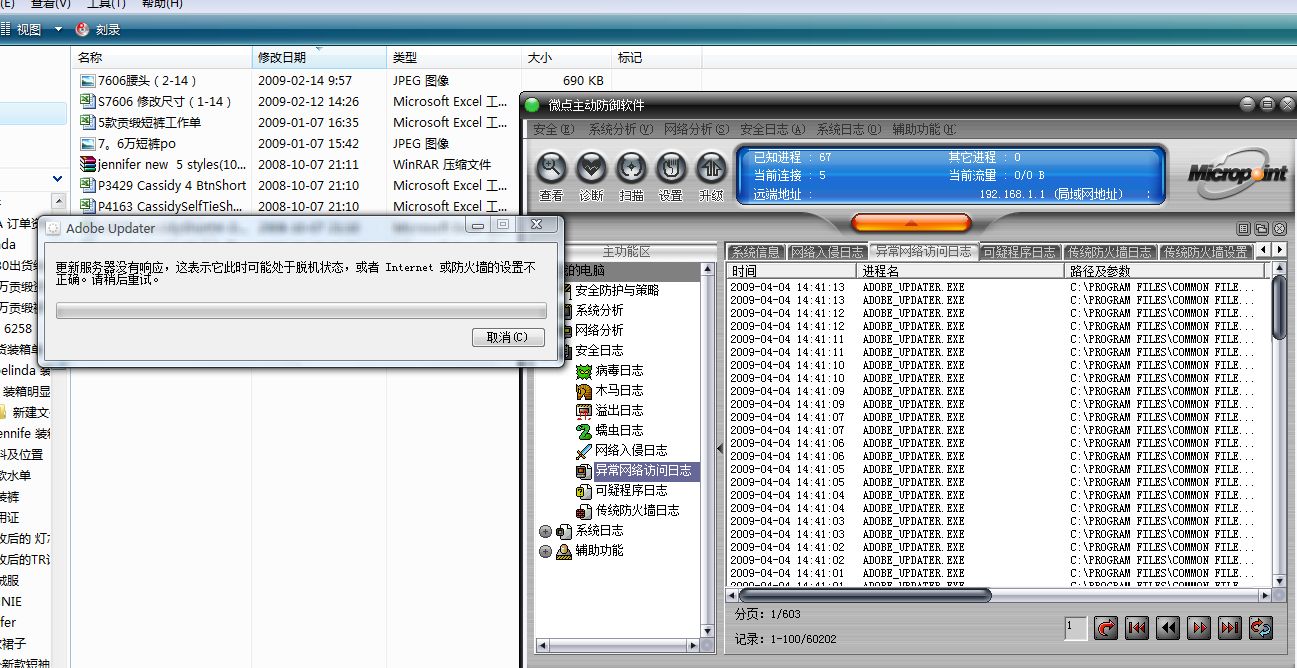The height and width of the screenshot is (668, 1297).
Task: Expand the 辅助功能 tree node
Action: (x=545, y=551)
